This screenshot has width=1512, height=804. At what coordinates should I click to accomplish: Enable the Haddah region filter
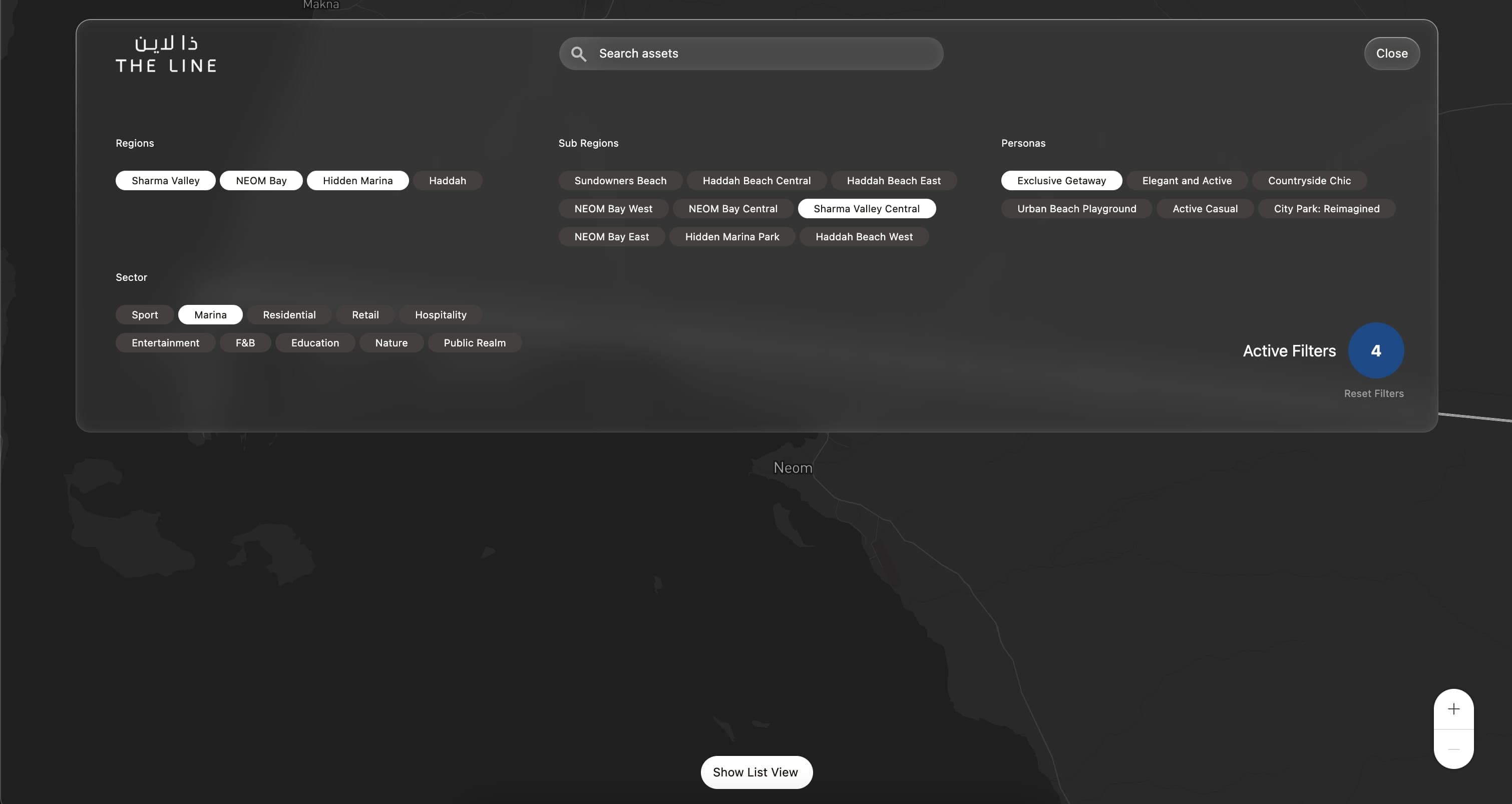(447, 180)
